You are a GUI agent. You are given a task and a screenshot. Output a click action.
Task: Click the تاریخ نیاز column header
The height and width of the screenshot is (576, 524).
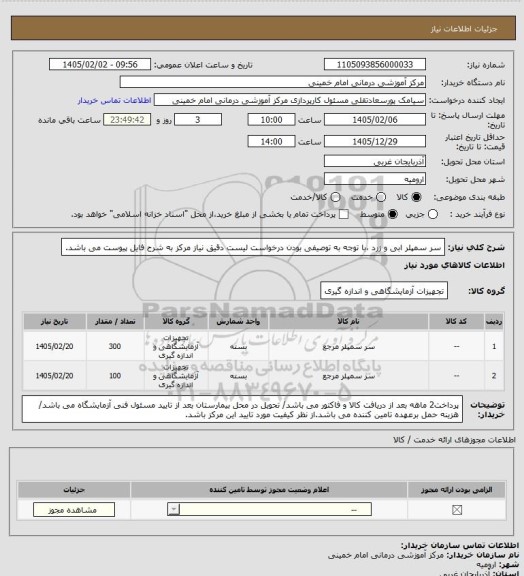[x=54, y=321]
